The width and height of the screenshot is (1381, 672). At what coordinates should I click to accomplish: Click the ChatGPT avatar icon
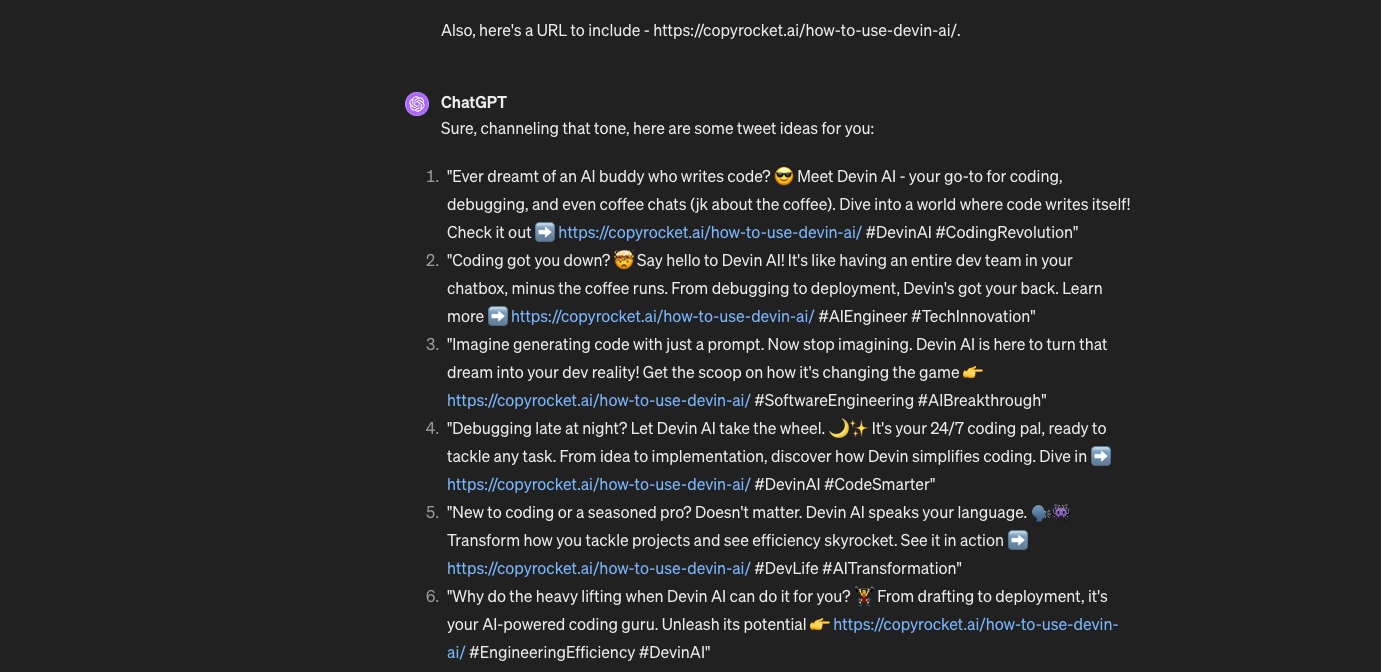pos(417,103)
